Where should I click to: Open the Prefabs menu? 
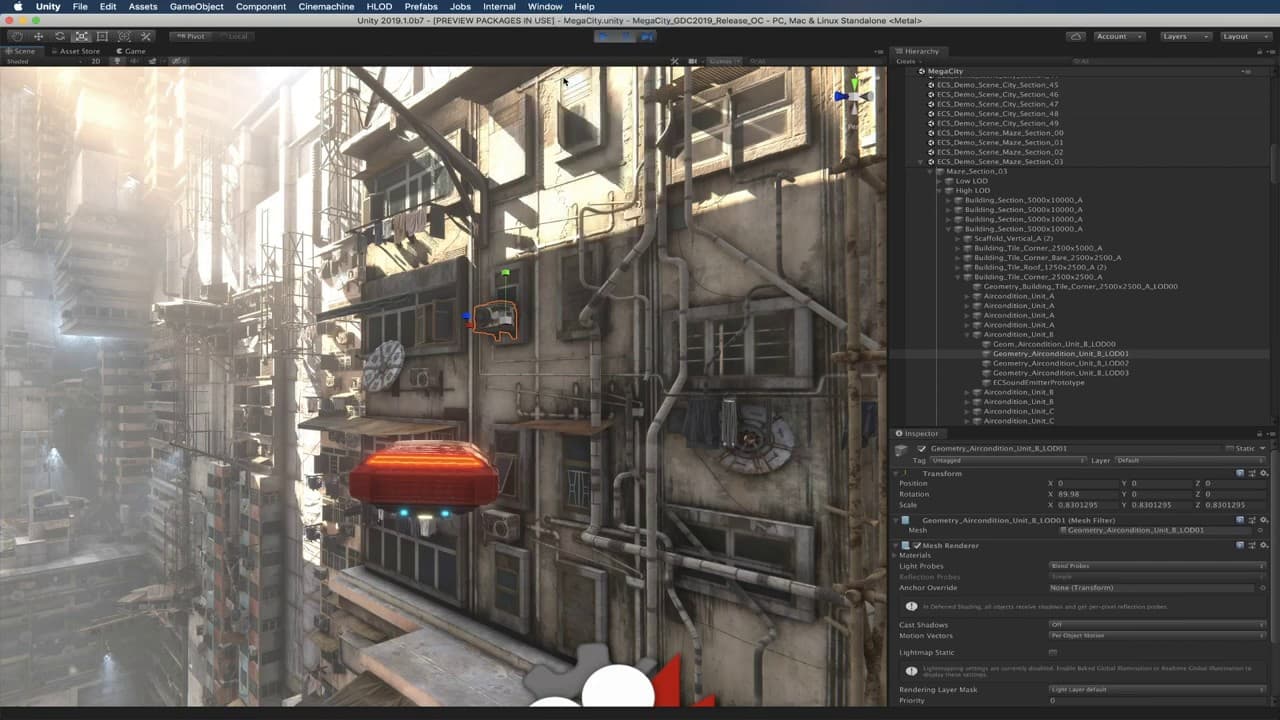(x=421, y=7)
